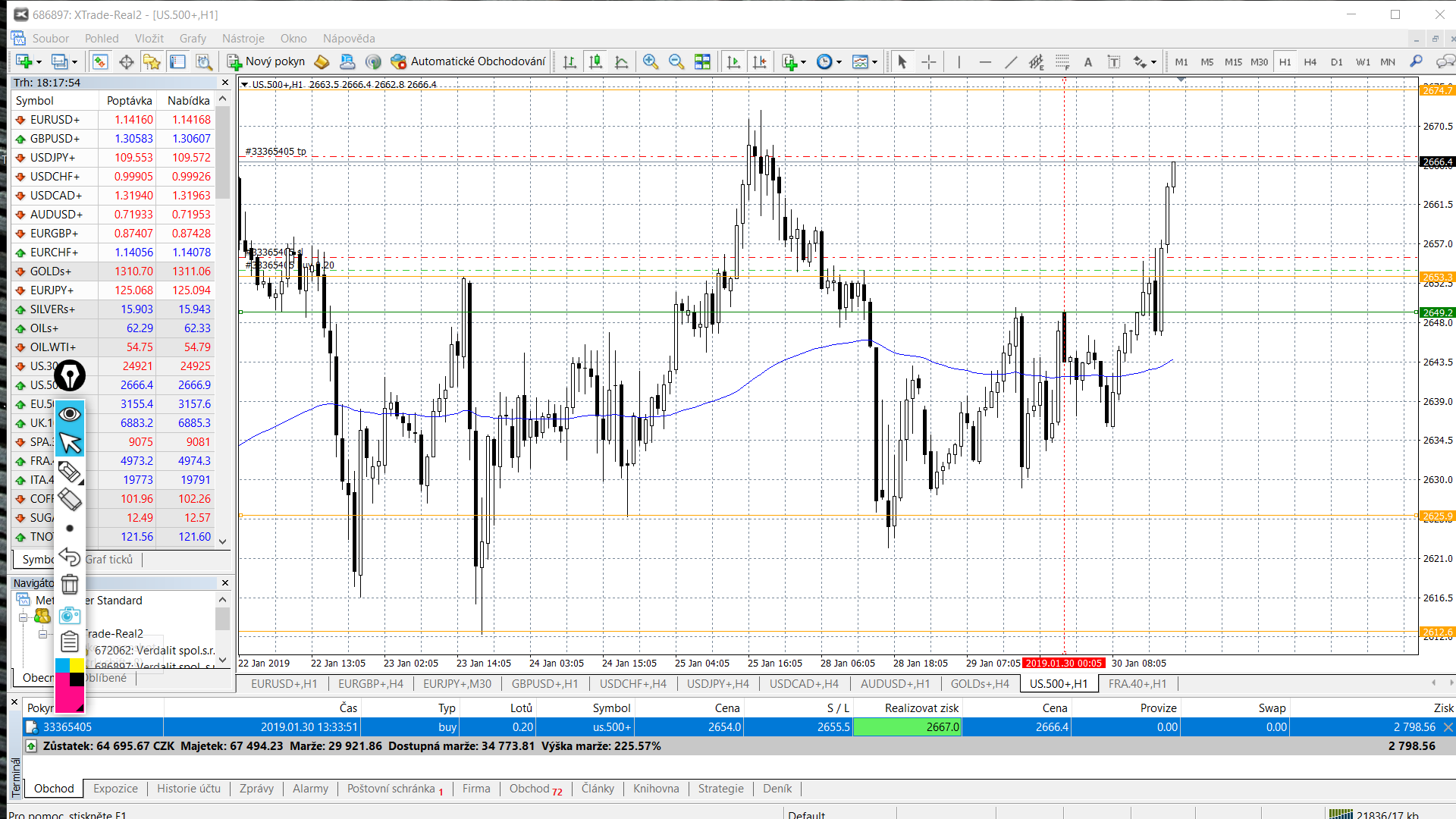The image size is (1456, 819).
Task: Zoom in on the chart
Action: point(650,62)
